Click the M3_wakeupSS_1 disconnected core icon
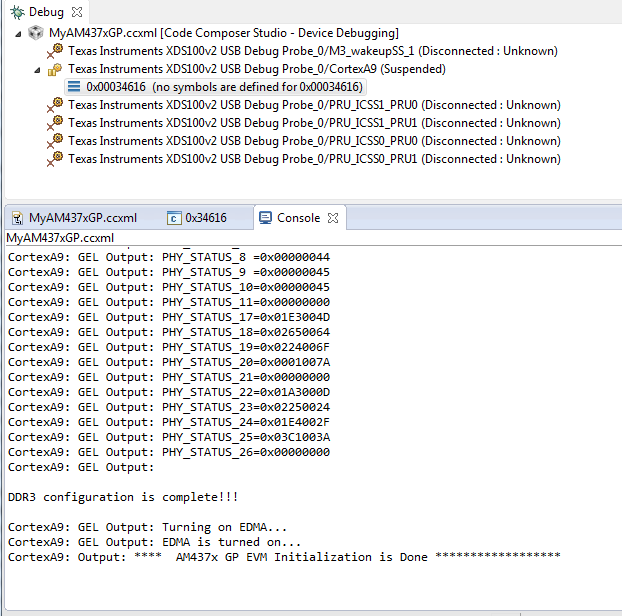The image size is (622, 616). tap(56, 51)
